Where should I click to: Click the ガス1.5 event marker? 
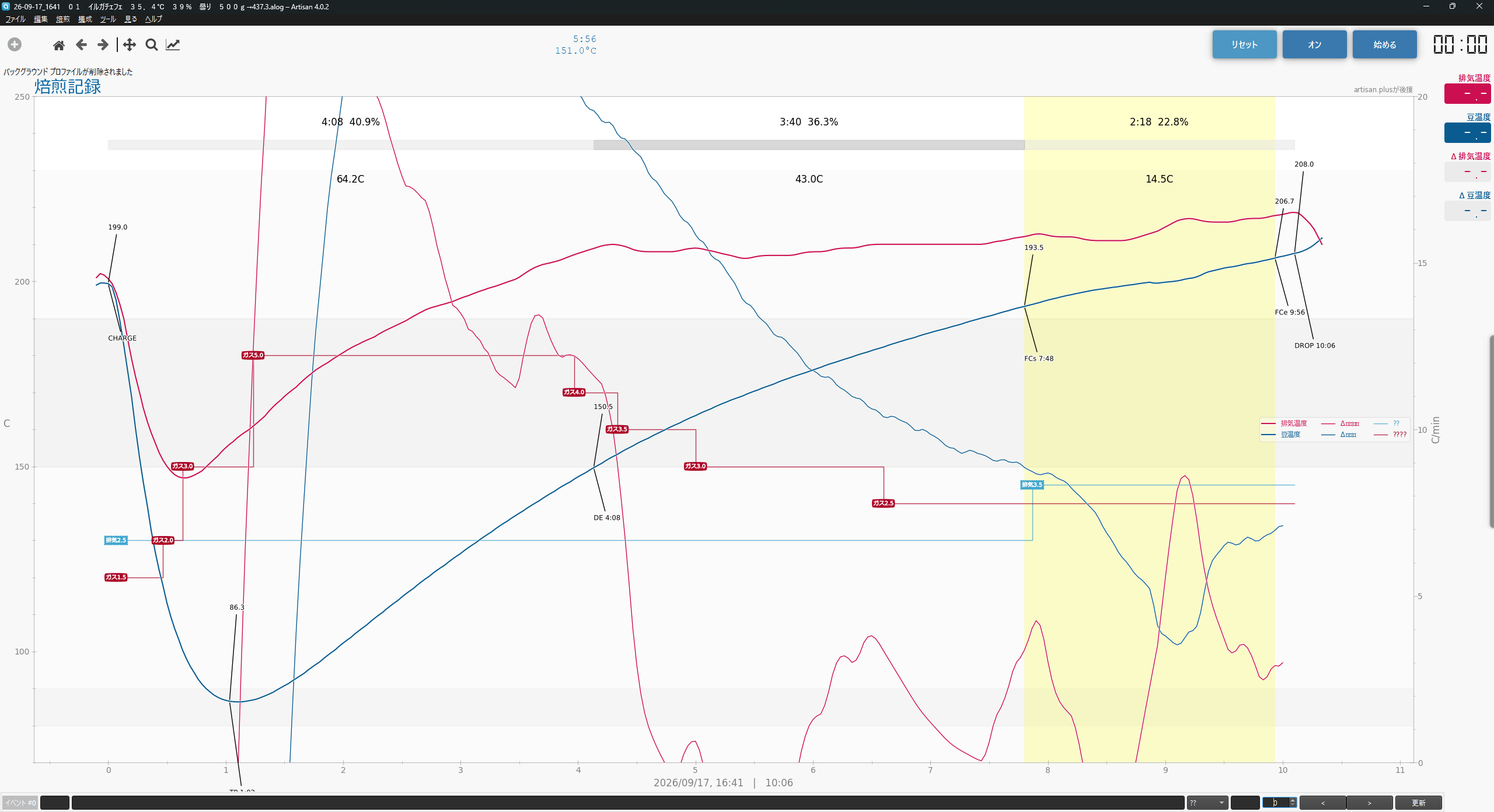tap(116, 577)
